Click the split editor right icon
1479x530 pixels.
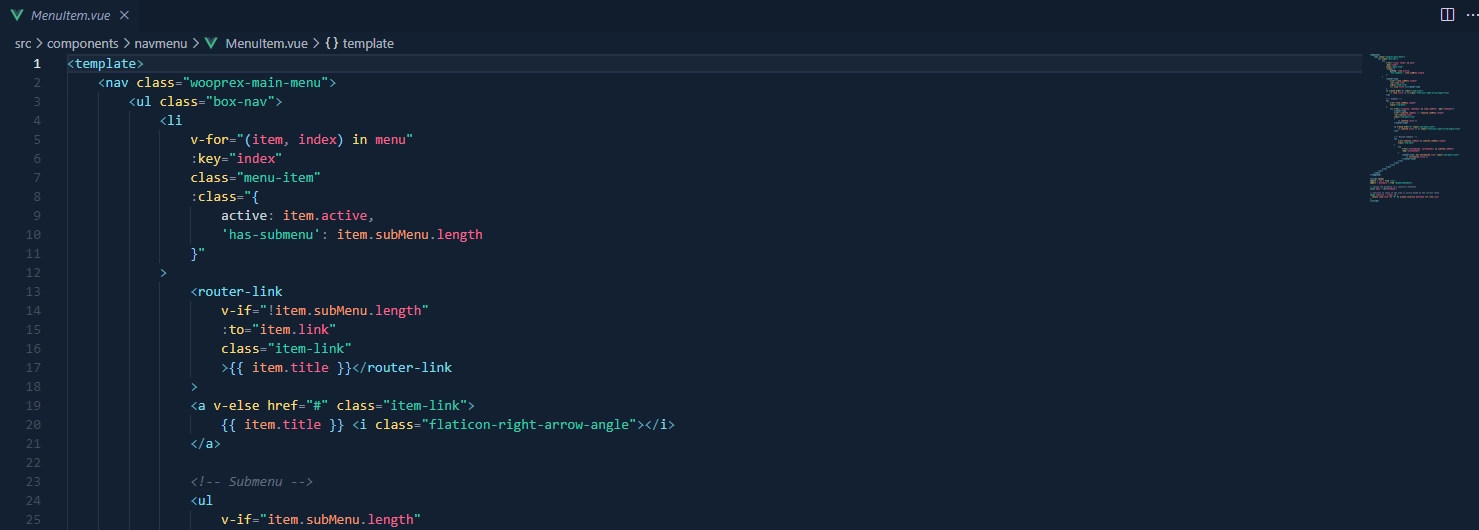(1447, 15)
